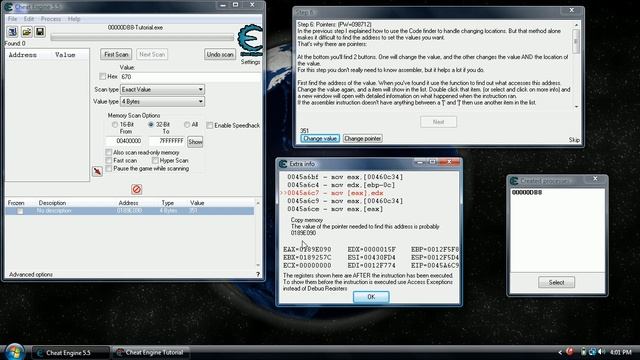The width and height of the screenshot is (640, 360).
Task: Enable the Fast scan checkbox
Action: click(109, 160)
